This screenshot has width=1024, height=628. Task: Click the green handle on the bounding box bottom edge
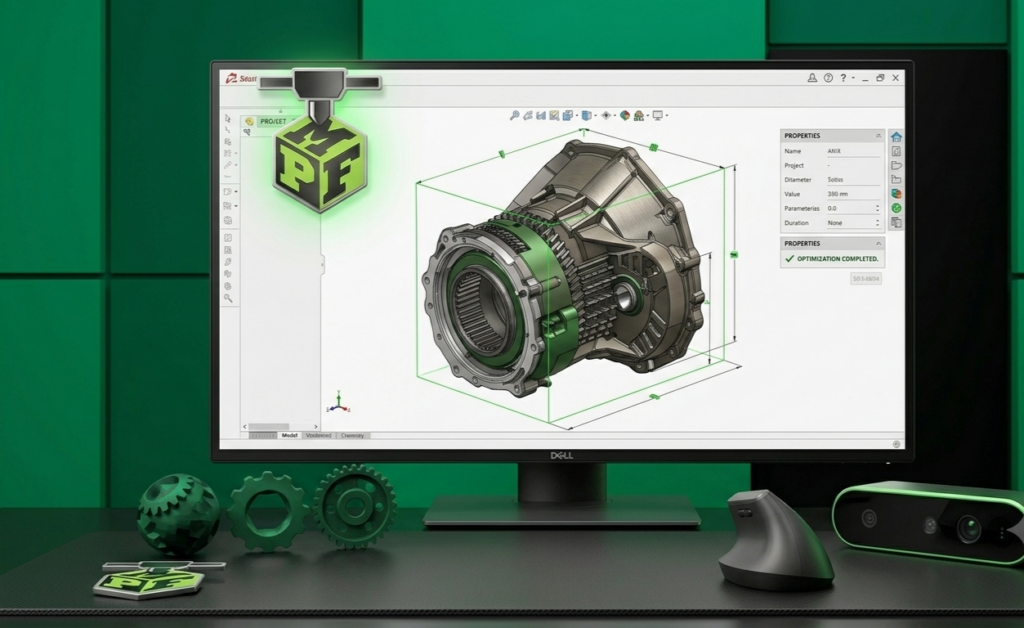tap(654, 396)
